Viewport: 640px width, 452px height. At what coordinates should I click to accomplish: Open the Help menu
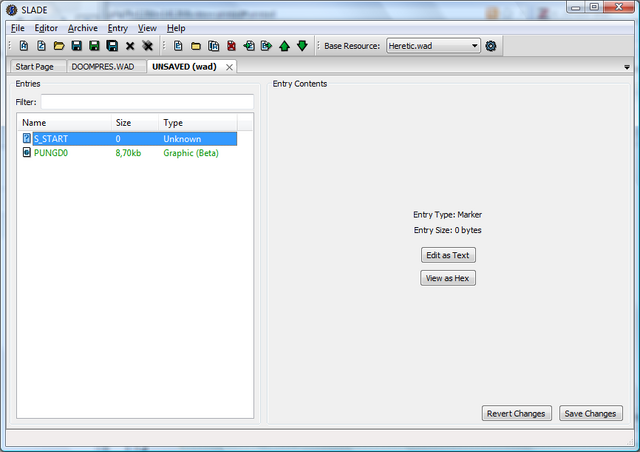click(x=176, y=28)
